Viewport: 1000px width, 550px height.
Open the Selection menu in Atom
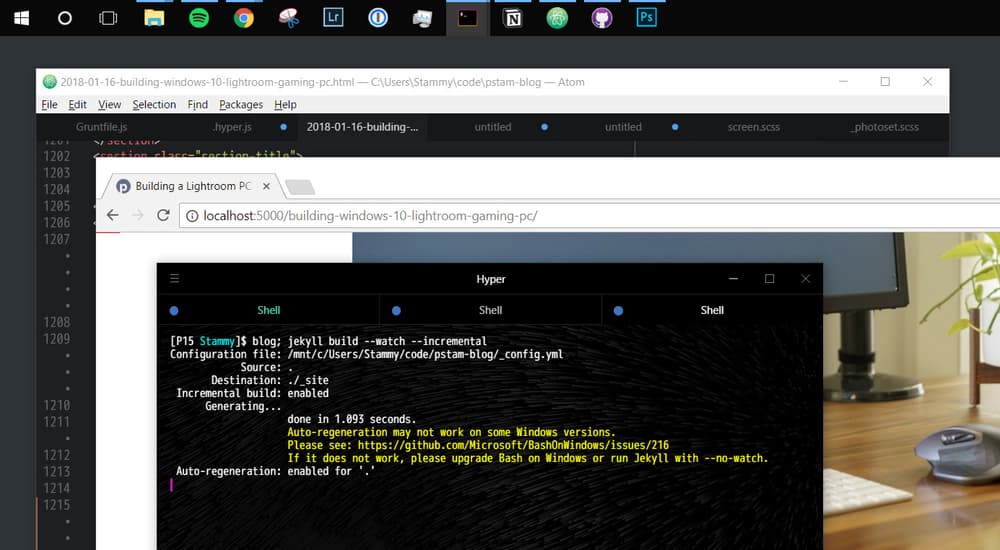154,105
